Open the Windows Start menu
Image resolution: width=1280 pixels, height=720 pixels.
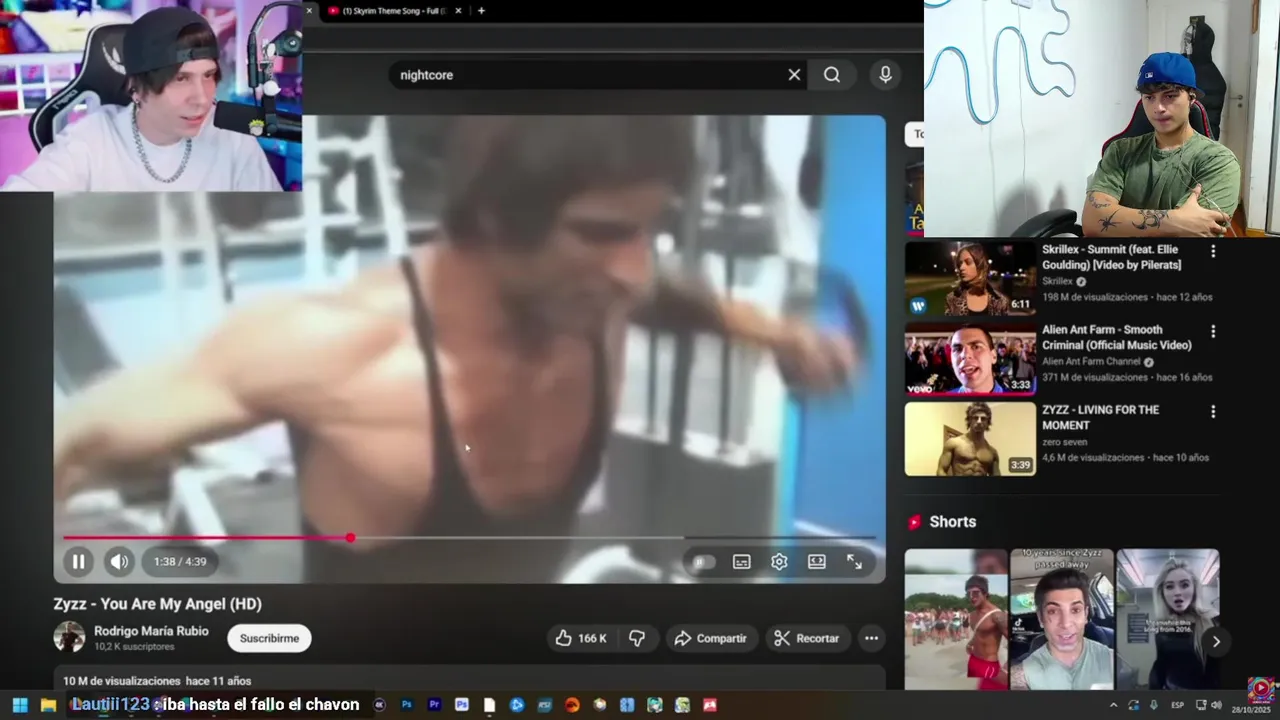click(19, 705)
